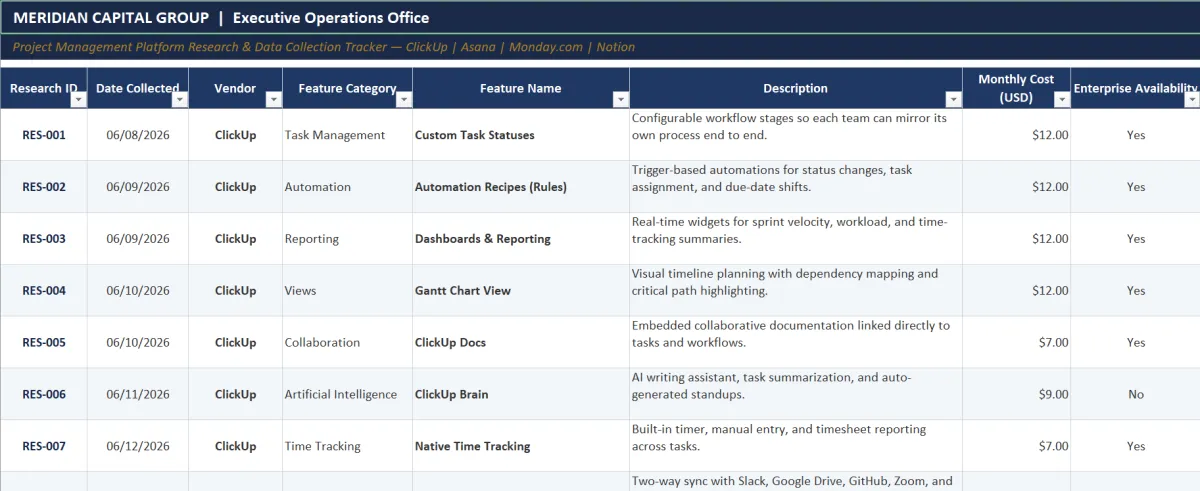Select the Monthly Cost (USD) header cell
This screenshot has height=491, width=1200.
pos(1017,88)
